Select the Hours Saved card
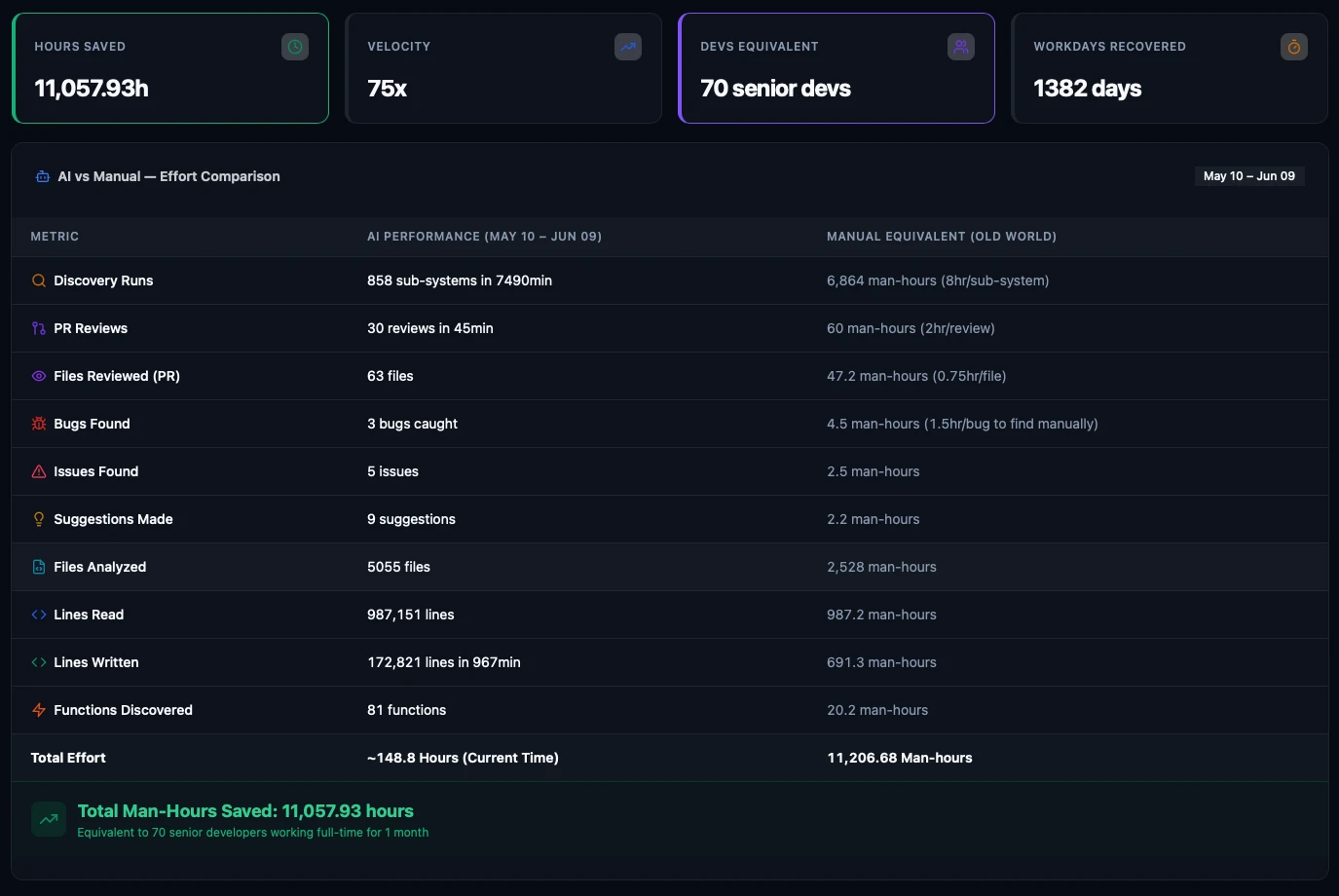This screenshot has height=896, width=1339. coord(170,68)
